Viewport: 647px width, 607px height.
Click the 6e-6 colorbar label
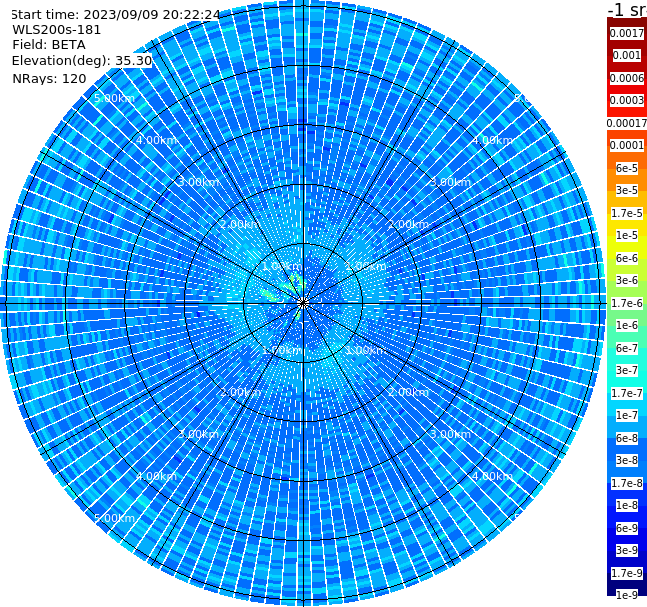tap(627, 258)
